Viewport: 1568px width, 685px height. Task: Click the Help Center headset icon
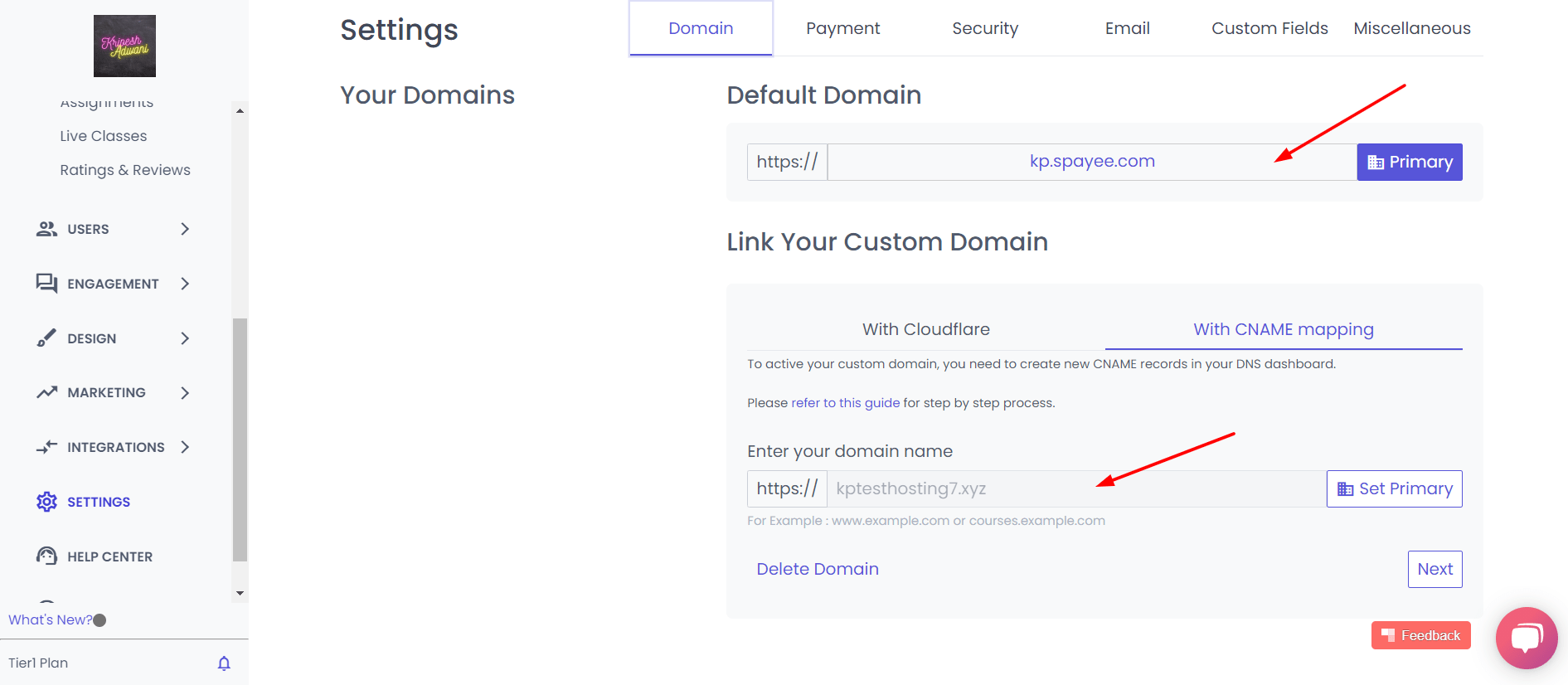click(x=46, y=556)
